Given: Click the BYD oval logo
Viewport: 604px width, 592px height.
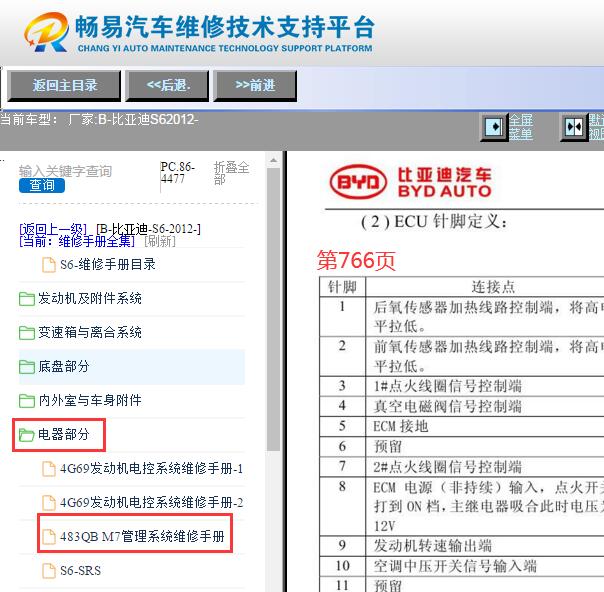Looking at the screenshot, I should [x=358, y=182].
